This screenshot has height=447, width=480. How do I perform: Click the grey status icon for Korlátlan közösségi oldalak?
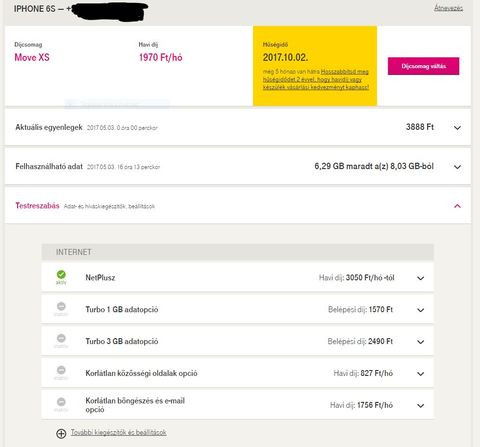click(x=61, y=370)
